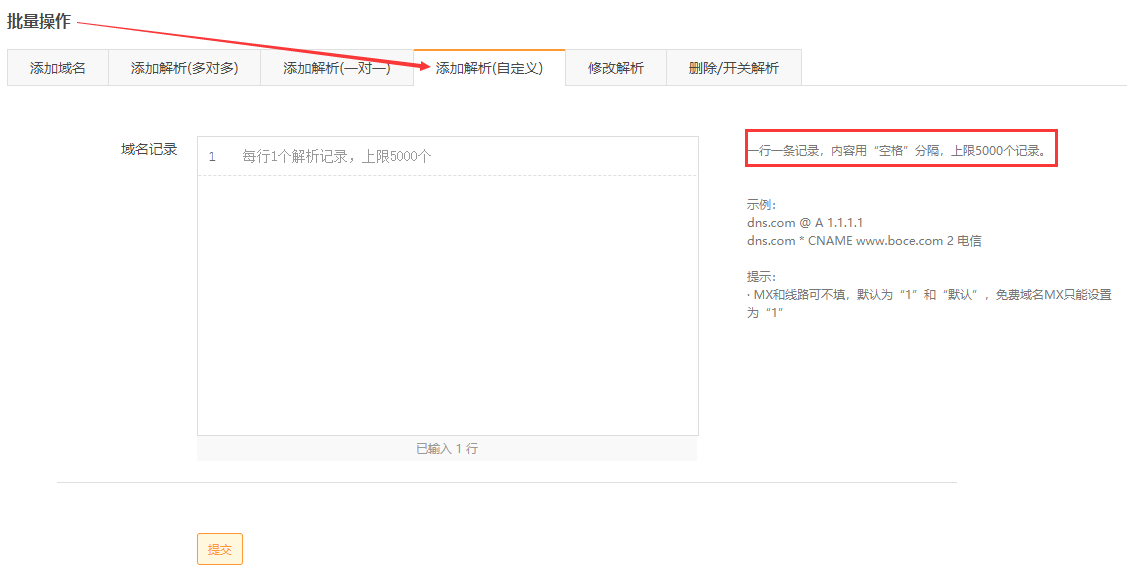Click the 添加解析(自定义) tab

click(489, 68)
